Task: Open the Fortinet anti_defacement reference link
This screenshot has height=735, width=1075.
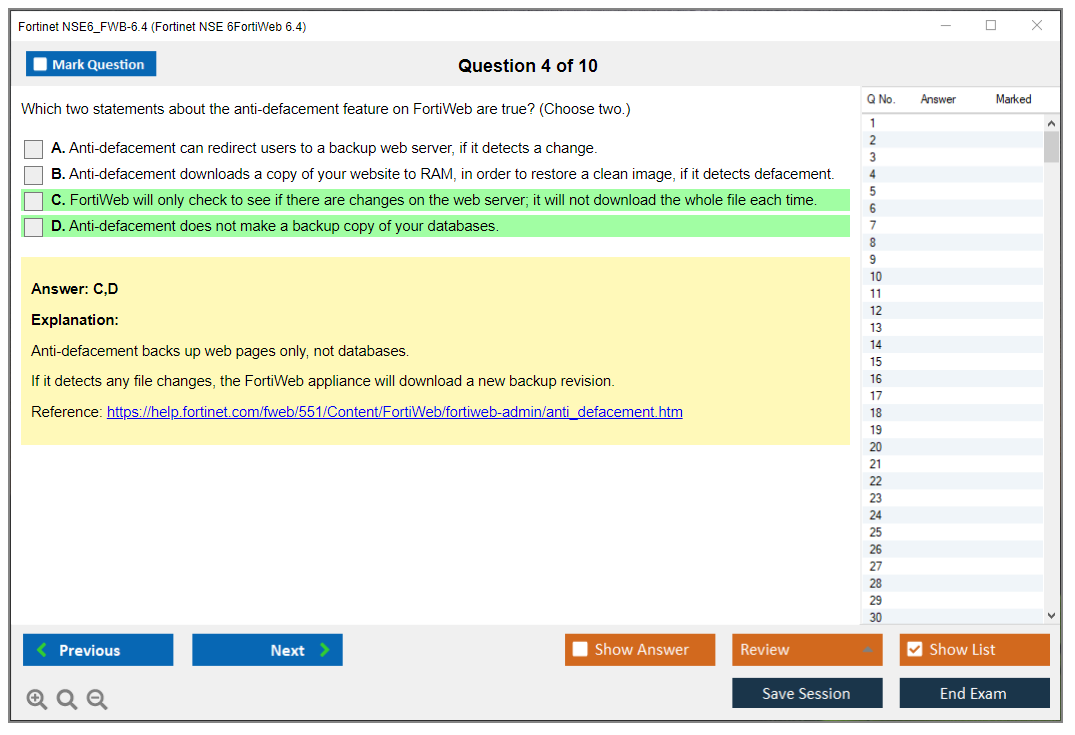Action: coord(394,412)
